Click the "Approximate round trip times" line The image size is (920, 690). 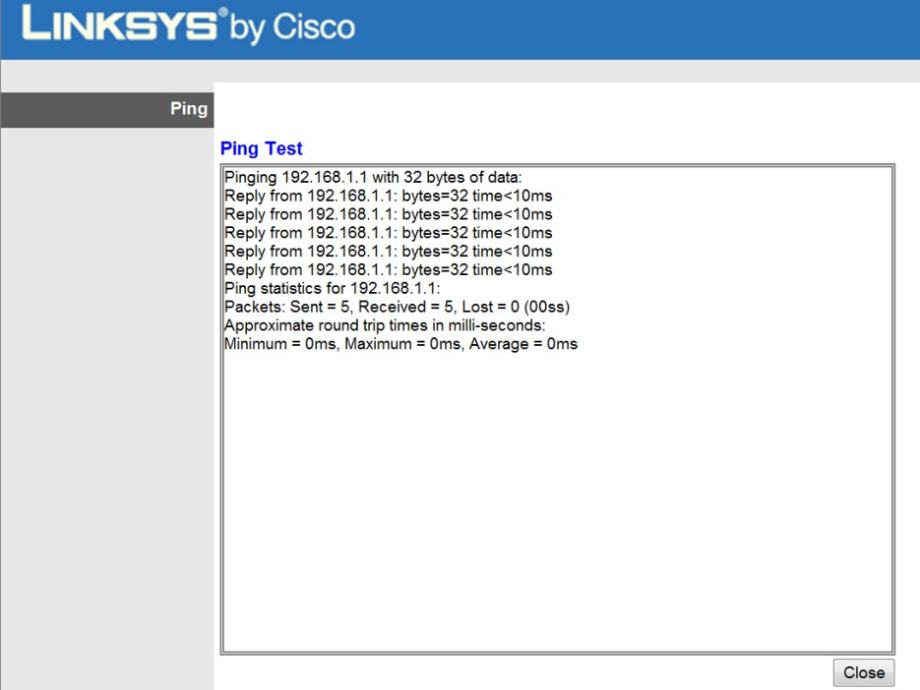tap(384, 325)
